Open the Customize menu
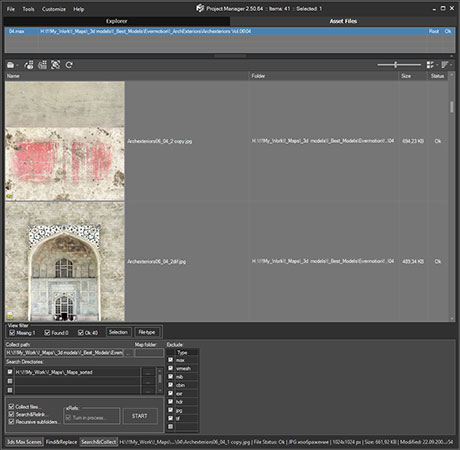The height and width of the screenshot is (450, 460). [54, 9]
